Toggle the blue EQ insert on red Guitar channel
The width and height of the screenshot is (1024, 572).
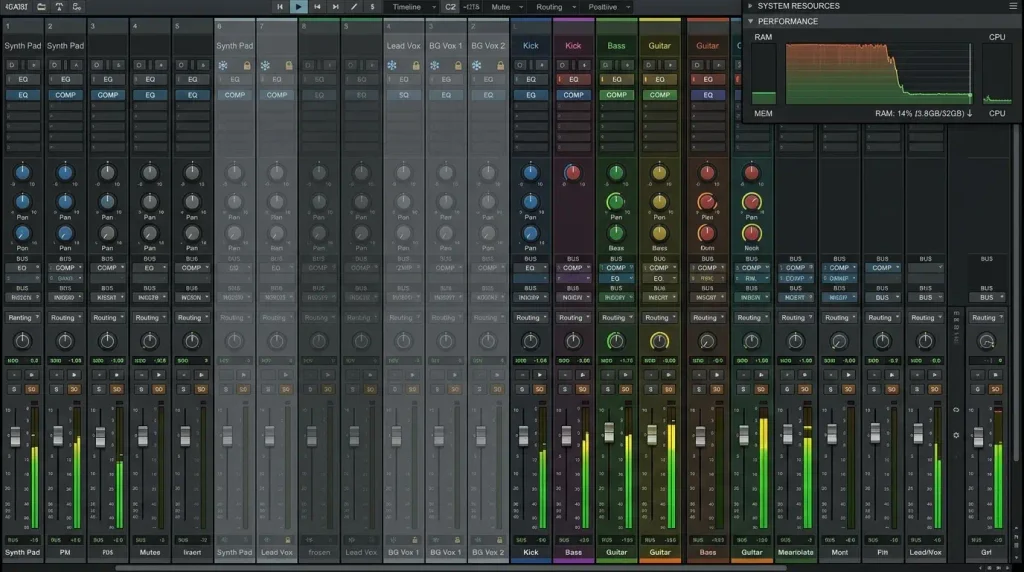(x=708, y=95)
